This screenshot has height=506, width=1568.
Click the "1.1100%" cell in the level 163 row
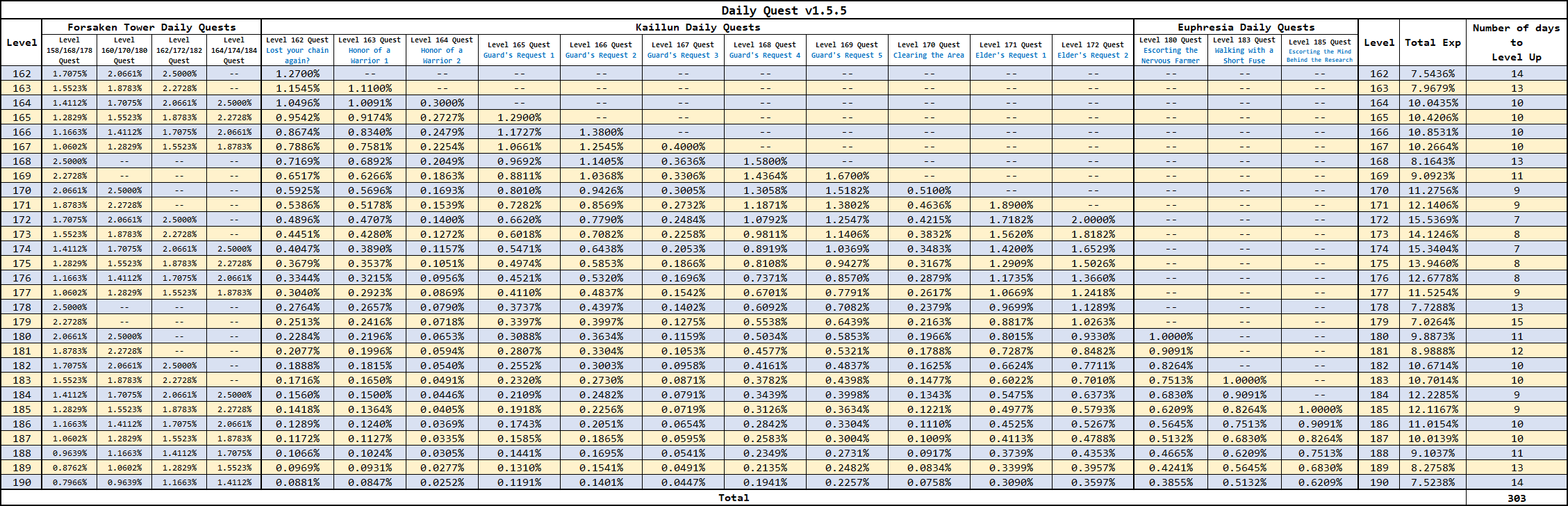370,88
